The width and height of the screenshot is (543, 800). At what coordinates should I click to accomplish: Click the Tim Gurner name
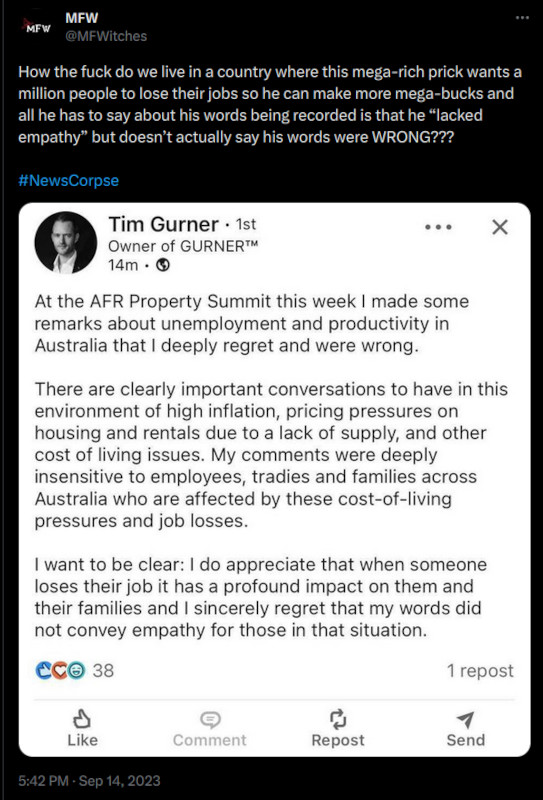[x=163, y=224]
